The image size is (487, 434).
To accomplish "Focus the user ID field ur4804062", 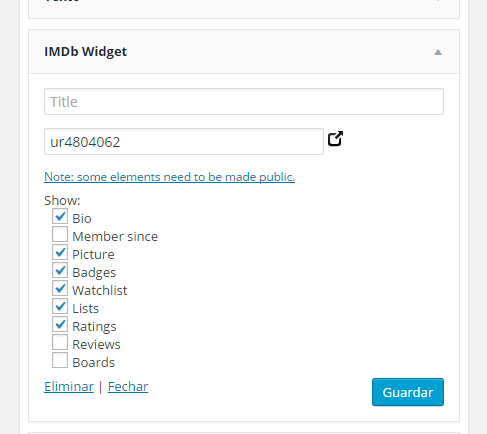I will pos(184,142).
